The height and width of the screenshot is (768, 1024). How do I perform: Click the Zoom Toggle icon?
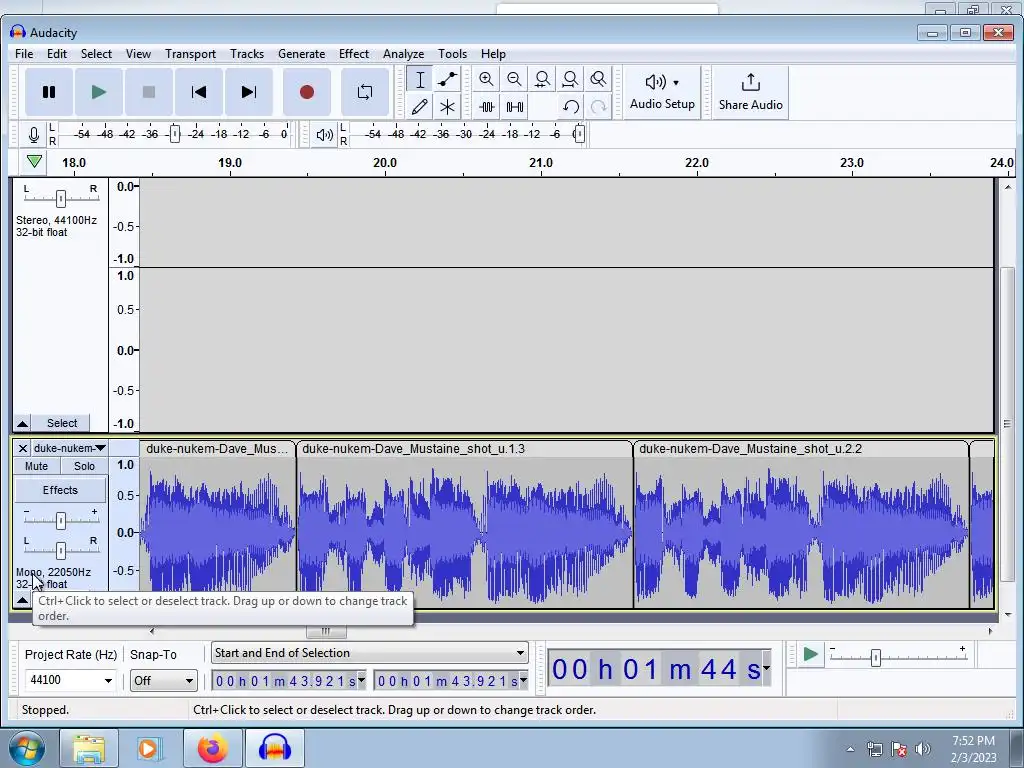pyautogui.click(x=598, y=80)
